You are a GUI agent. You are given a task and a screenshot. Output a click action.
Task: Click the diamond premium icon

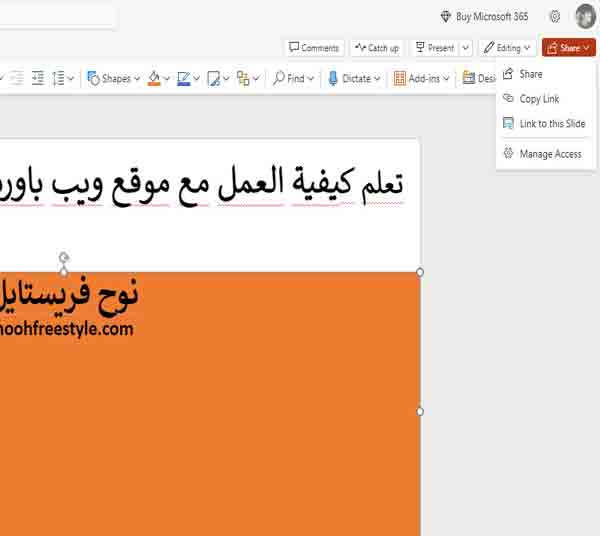tap(446, 16)
